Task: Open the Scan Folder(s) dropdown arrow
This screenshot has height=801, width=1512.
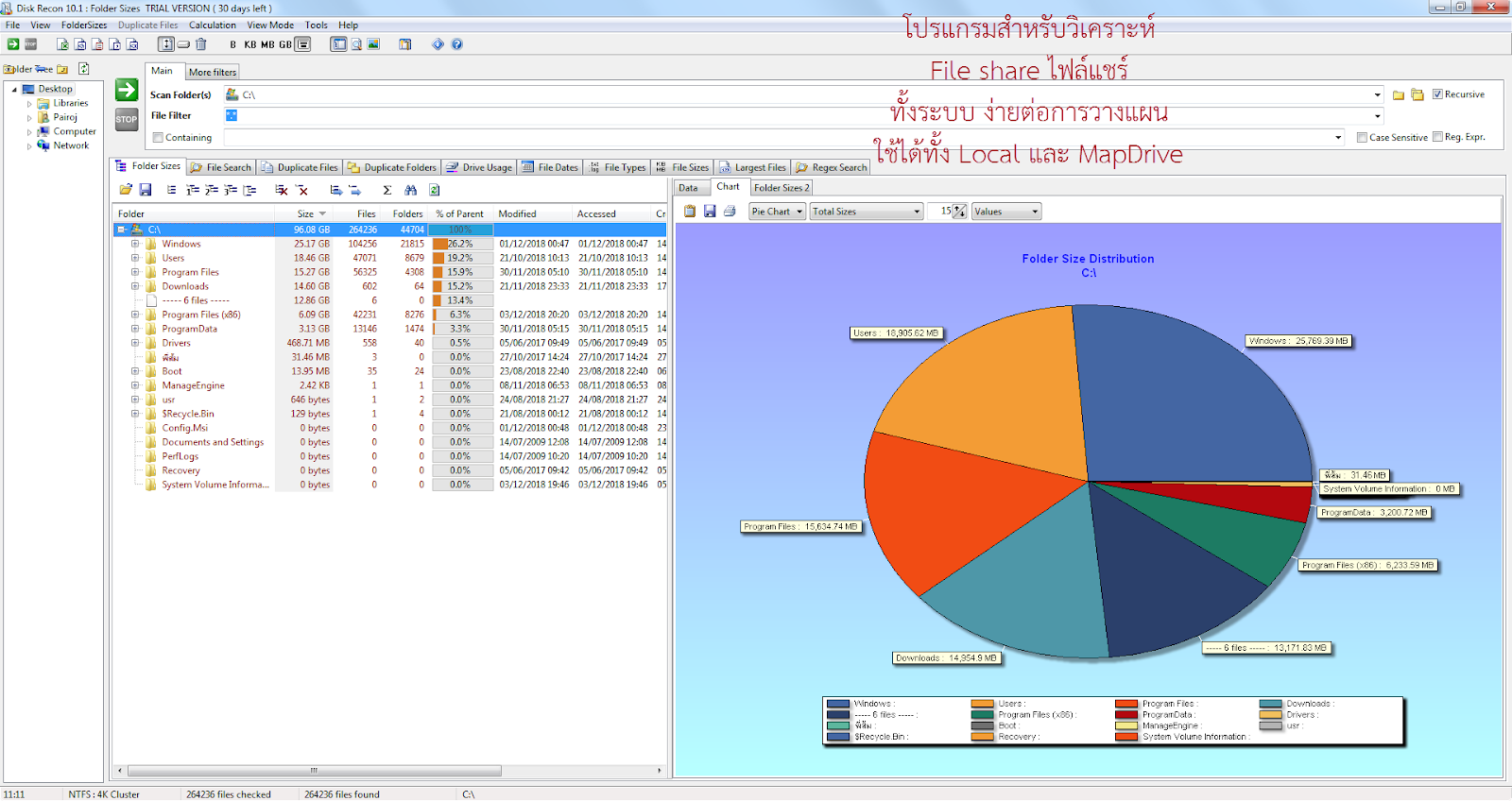Action: pos(1377,94)
